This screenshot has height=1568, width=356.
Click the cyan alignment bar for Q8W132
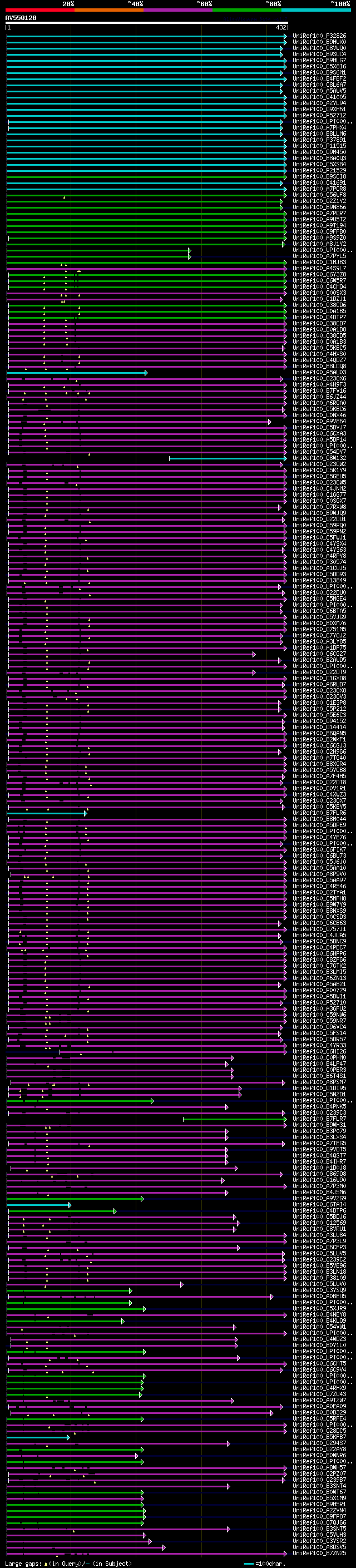pos(228,458)
